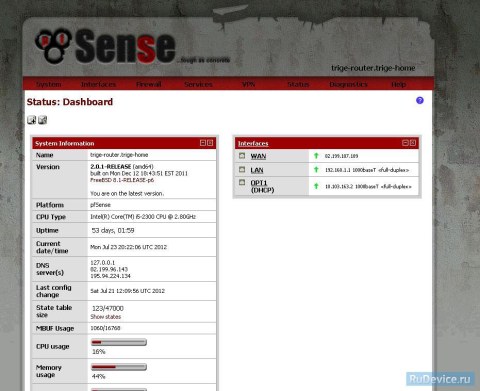Click the WAN interface icon
This screenshot has width=480, height=391.
242,155
